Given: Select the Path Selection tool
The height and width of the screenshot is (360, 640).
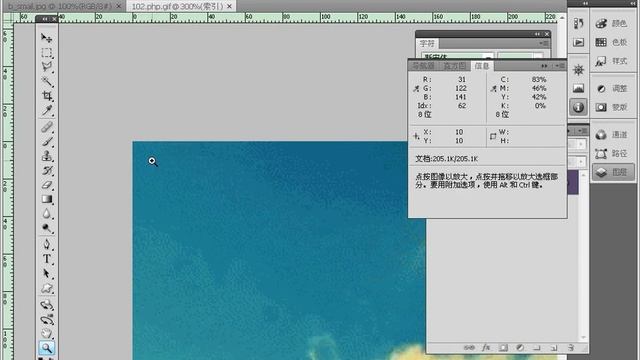Looking at the screenshot, I should tap(47, 273).
